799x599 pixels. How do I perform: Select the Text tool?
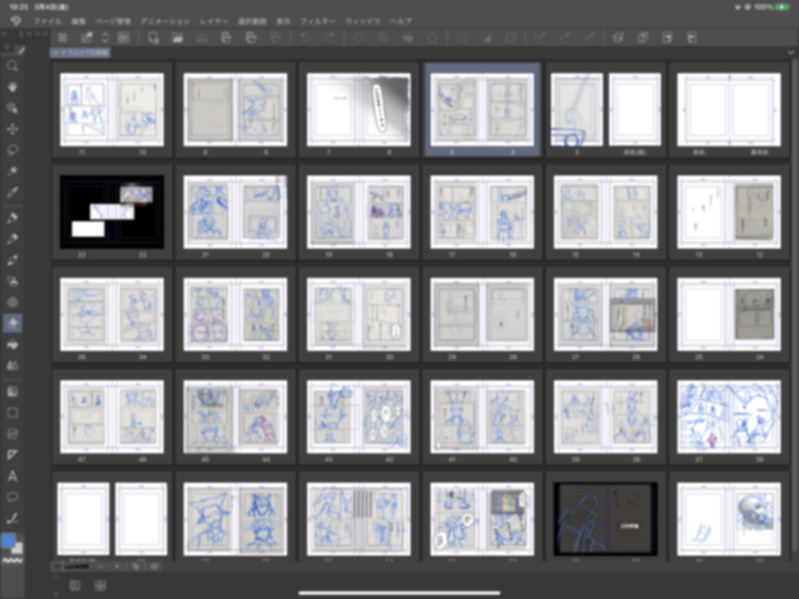(12, 476)
